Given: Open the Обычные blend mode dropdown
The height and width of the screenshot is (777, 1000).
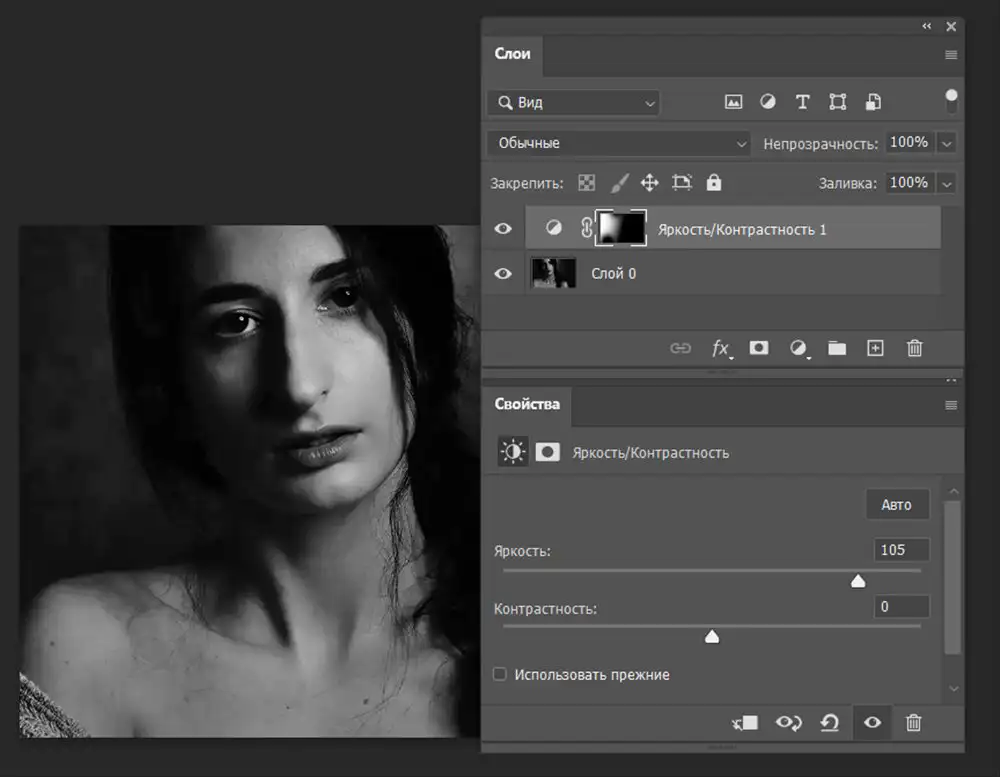Looking at the screenshot, I should 619,143.
